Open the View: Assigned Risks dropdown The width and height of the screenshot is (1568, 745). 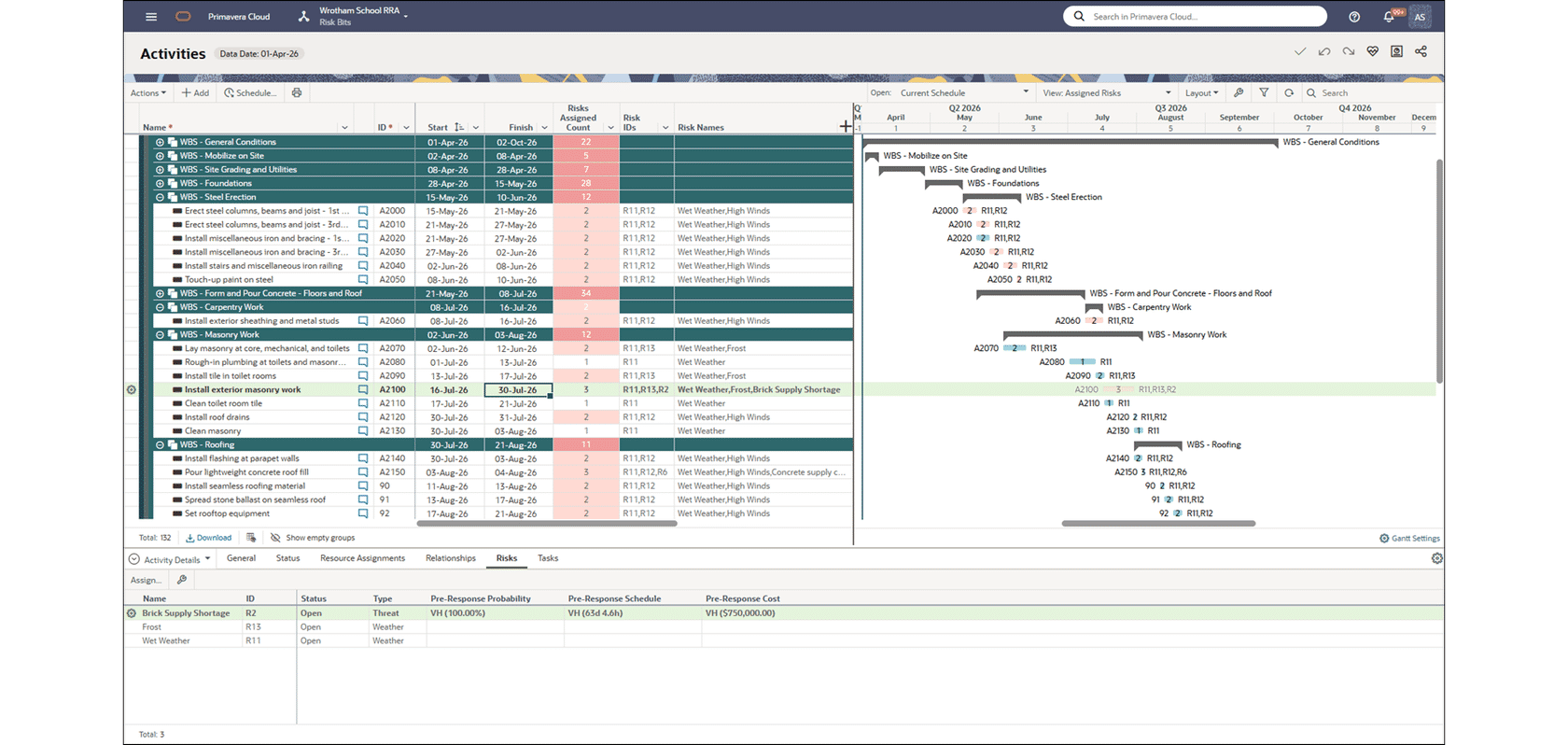tap(1106, 93)
